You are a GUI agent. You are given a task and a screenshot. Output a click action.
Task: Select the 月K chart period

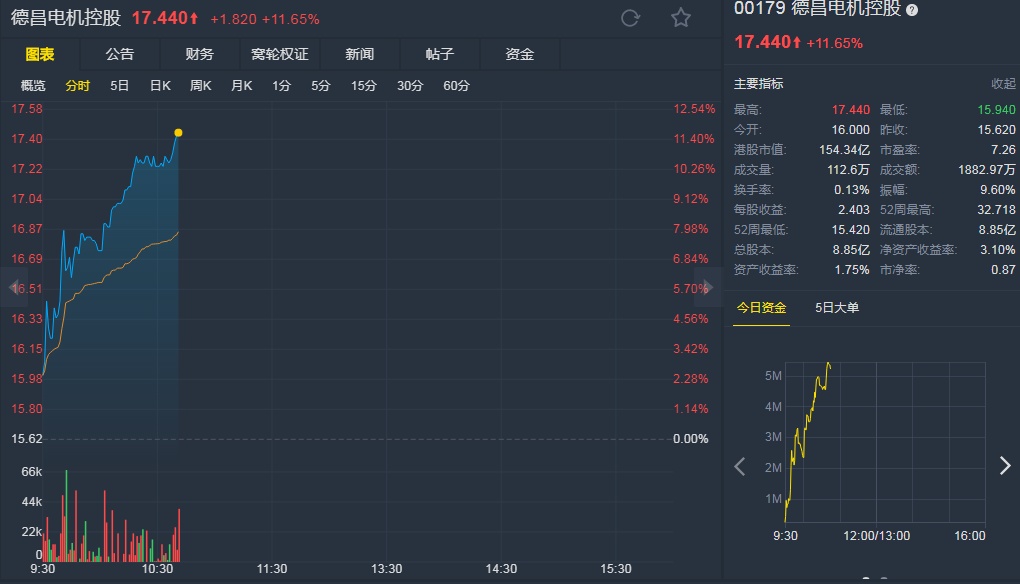242,86
